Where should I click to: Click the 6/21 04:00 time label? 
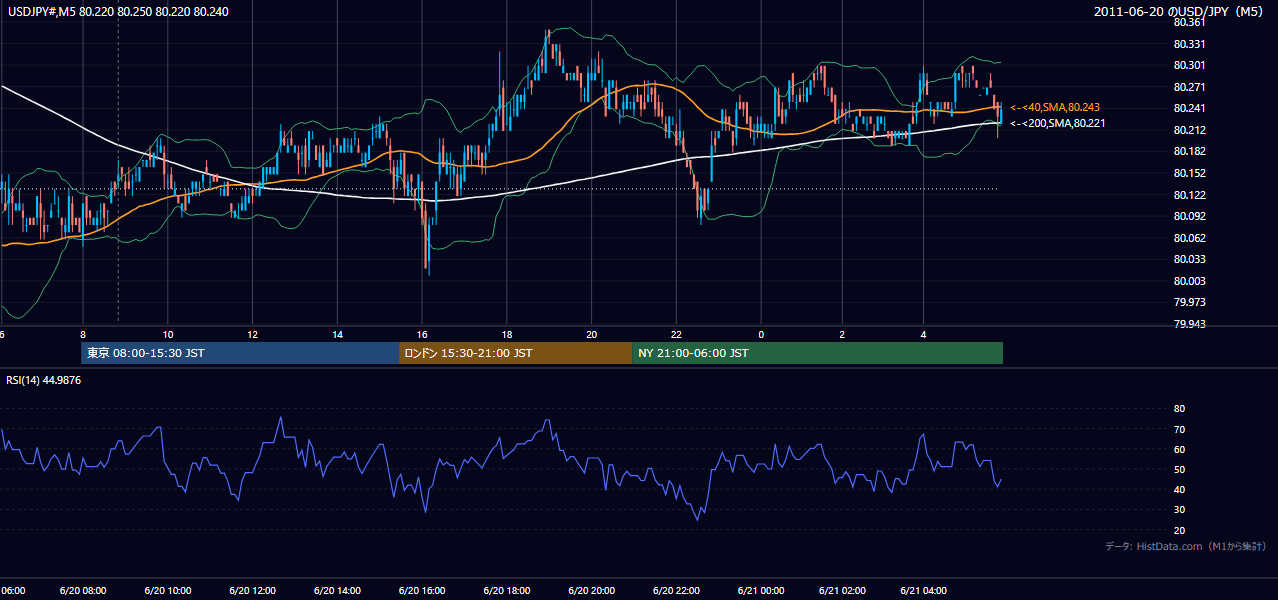[x=925, y=591]
